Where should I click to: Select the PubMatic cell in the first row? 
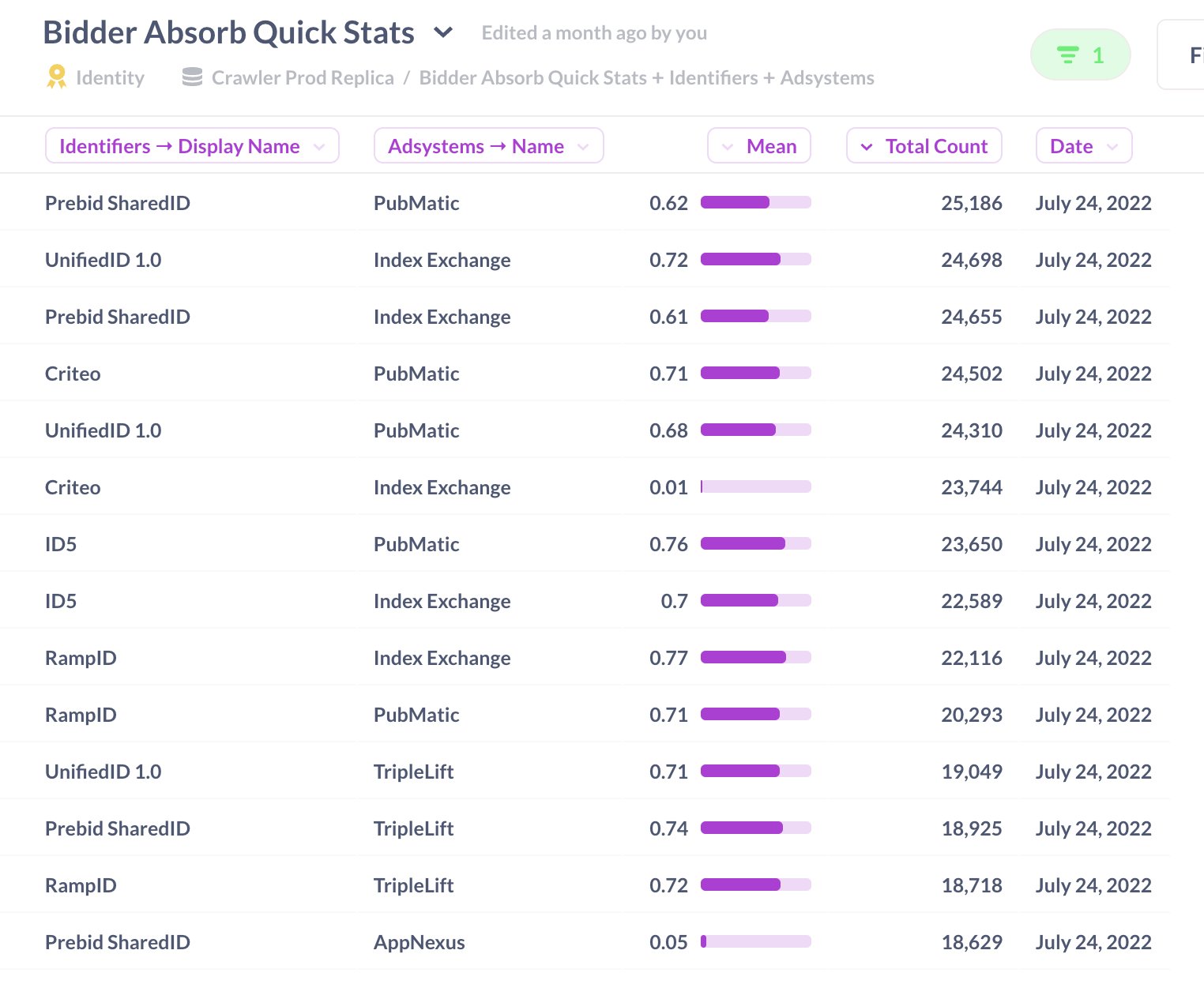(416, 203)
